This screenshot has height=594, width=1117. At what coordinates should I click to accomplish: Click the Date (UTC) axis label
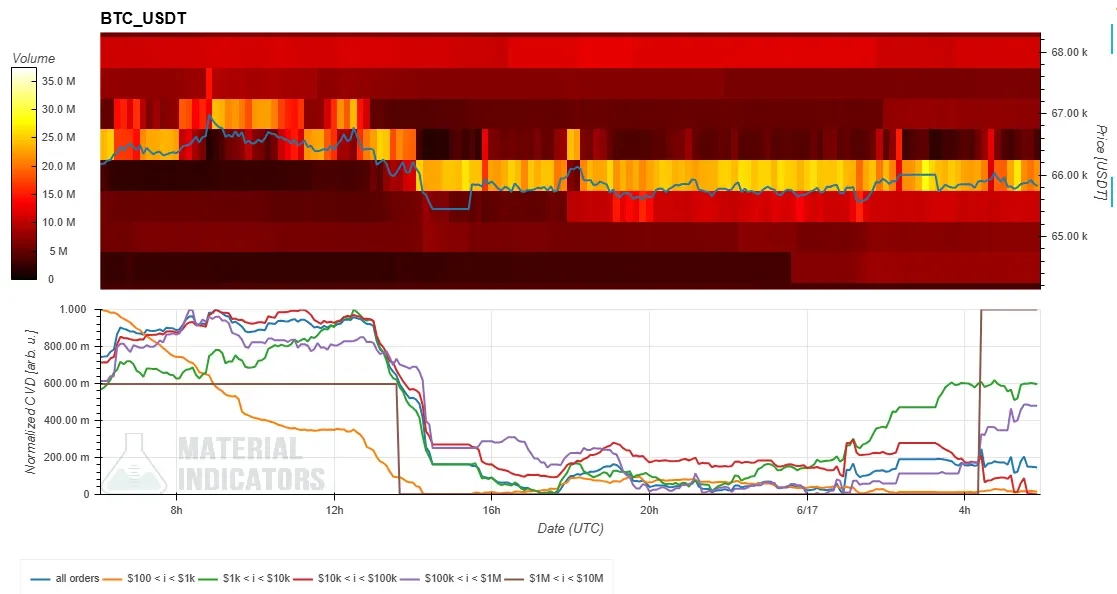[570, 528]
